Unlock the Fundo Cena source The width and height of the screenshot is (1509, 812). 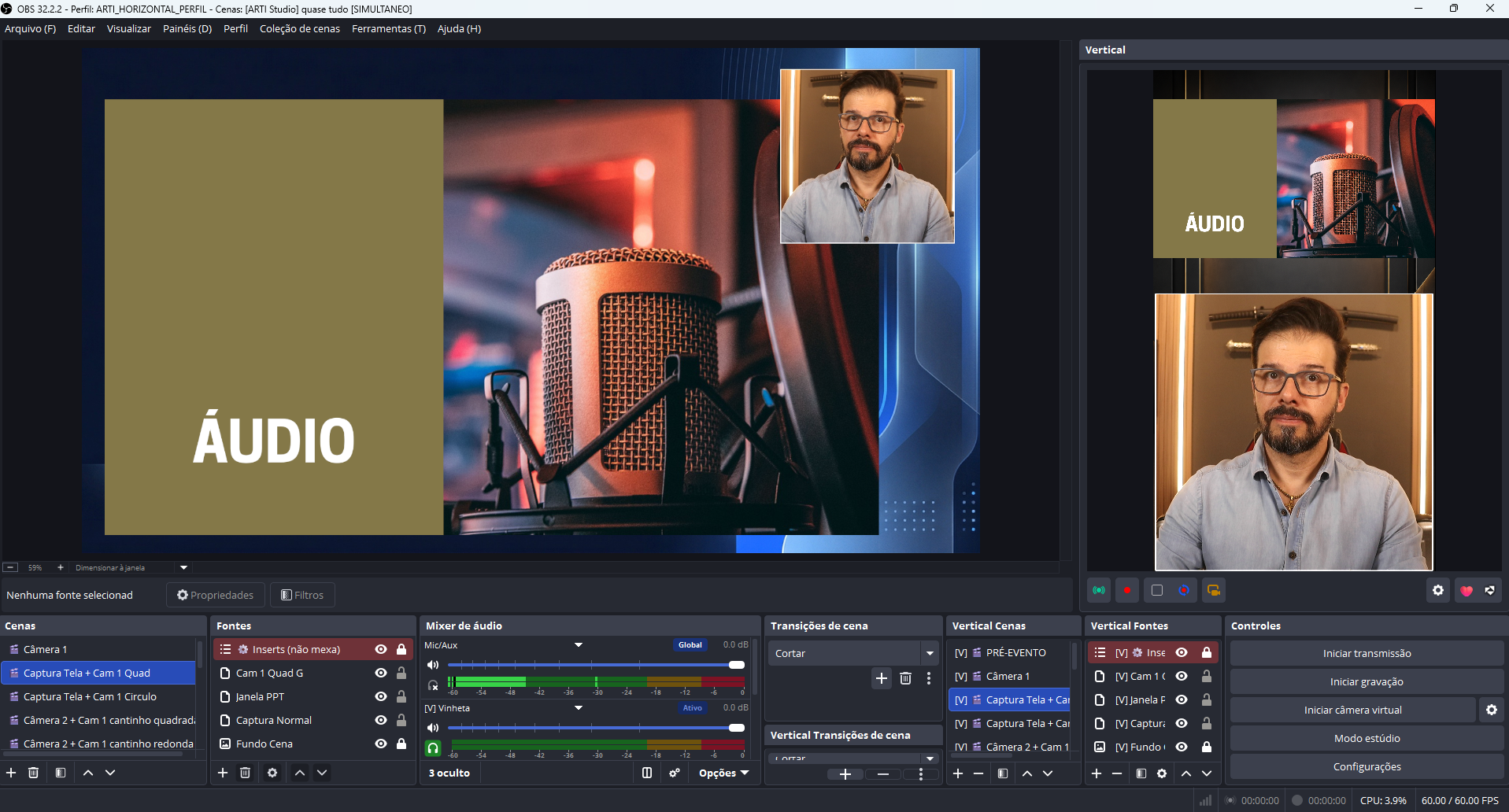tap(401, 744)
